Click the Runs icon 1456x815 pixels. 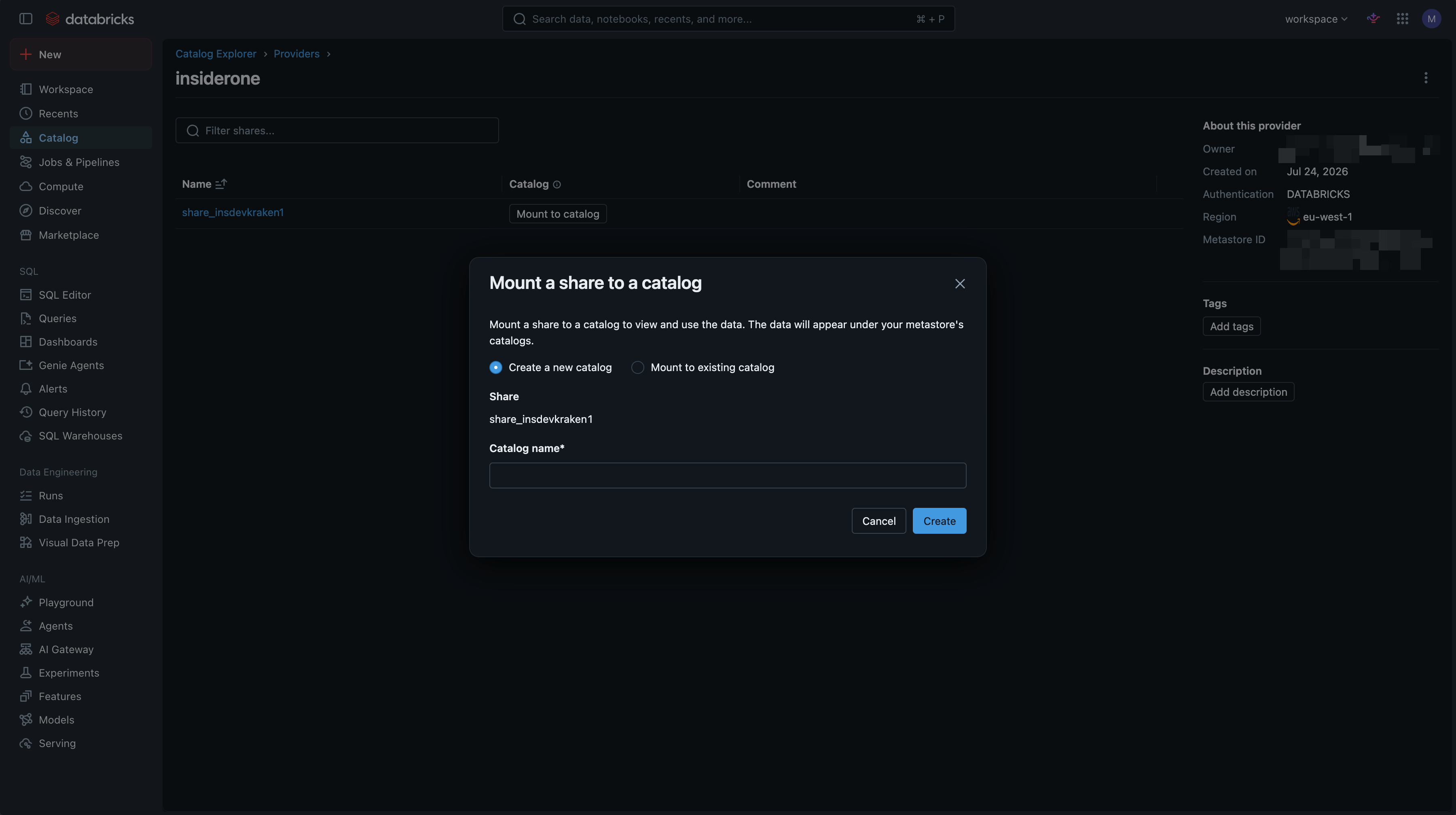(26, 495)
